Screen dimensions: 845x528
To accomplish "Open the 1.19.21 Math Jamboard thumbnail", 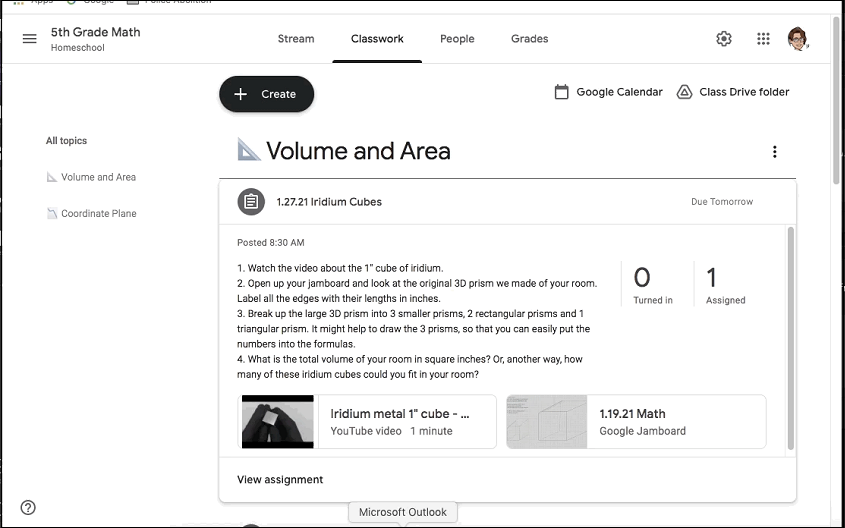I will [546, 422].
